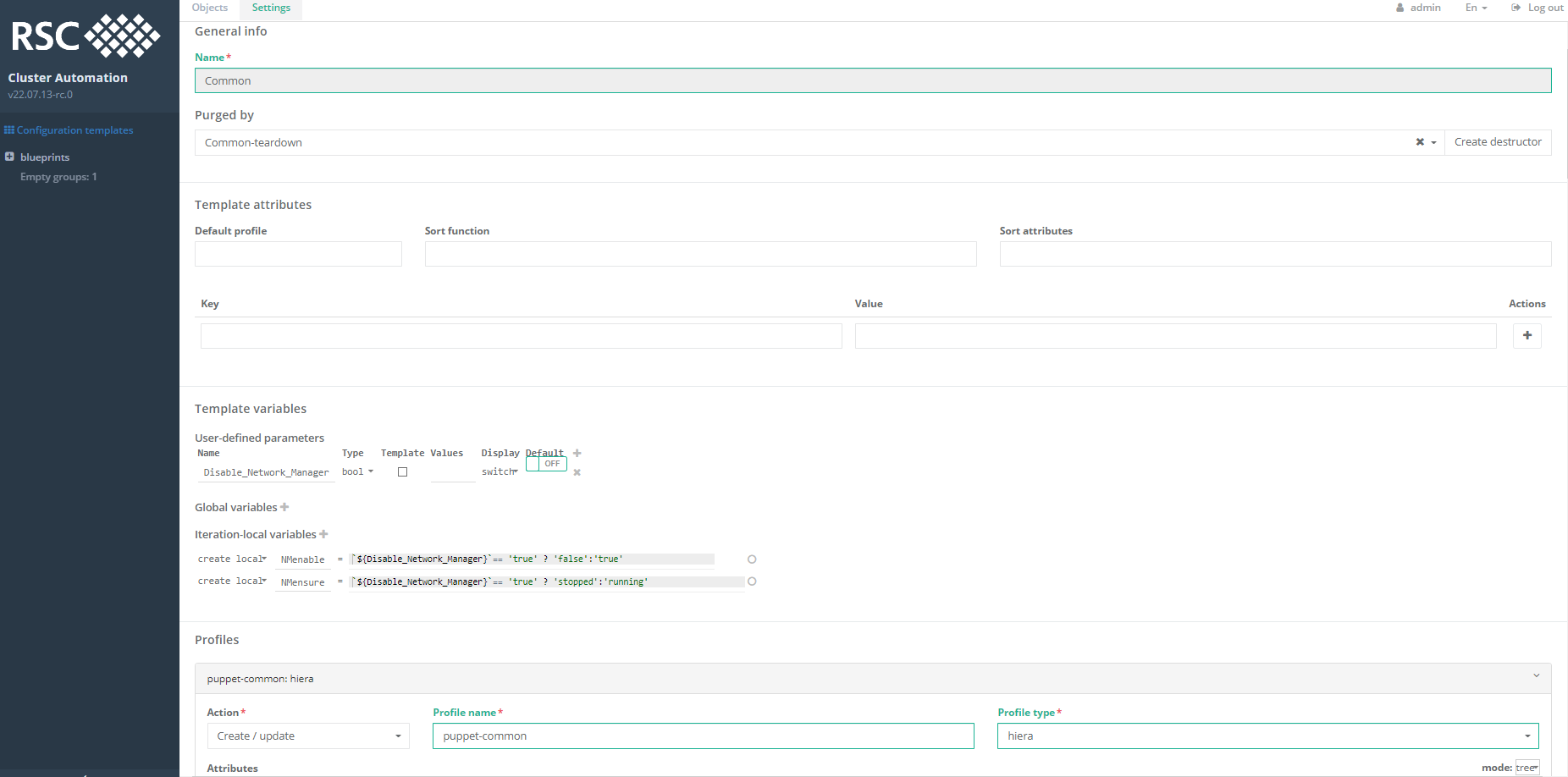Open the admin user menu
1568x777 pixels.
click(1418, 8)
